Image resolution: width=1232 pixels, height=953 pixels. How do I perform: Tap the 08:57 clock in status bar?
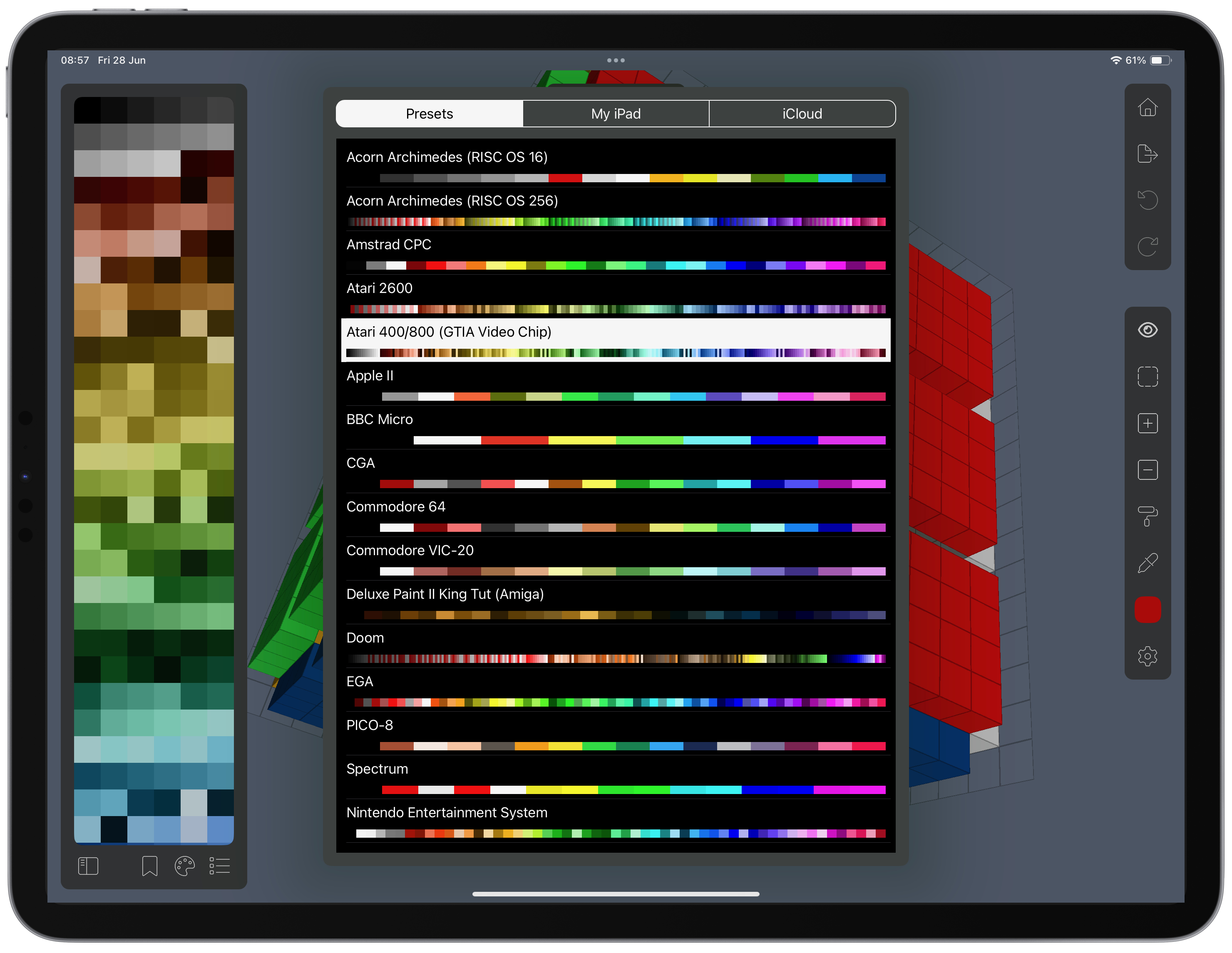(75, 60)
